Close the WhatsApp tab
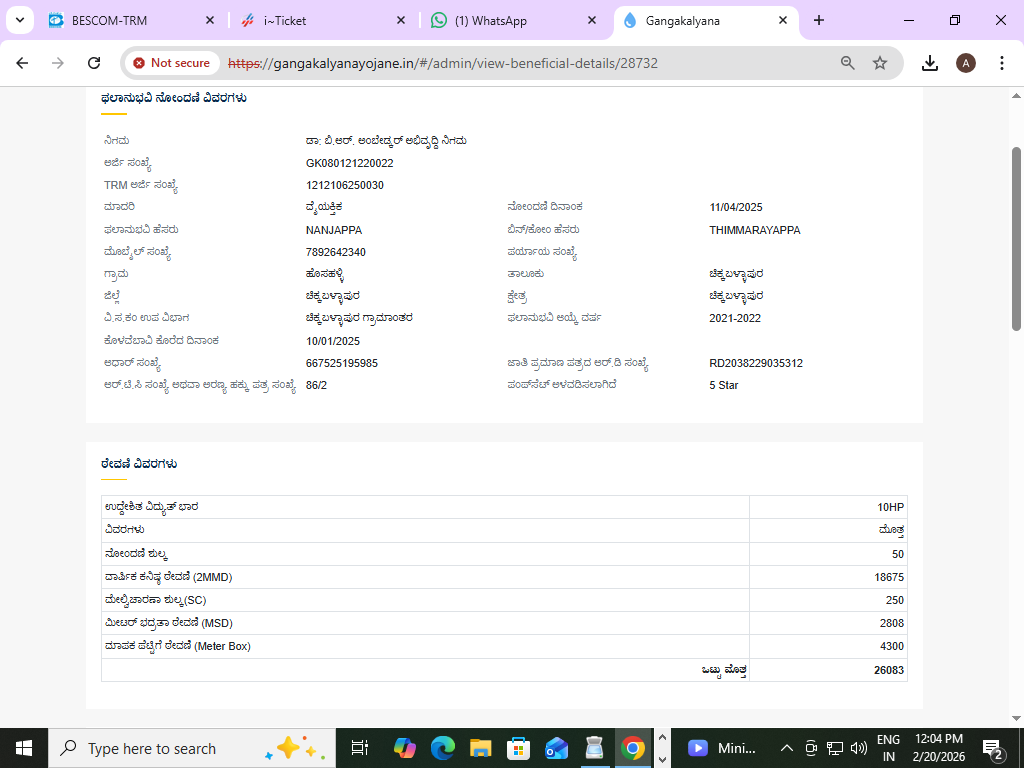 click(592, 21)
